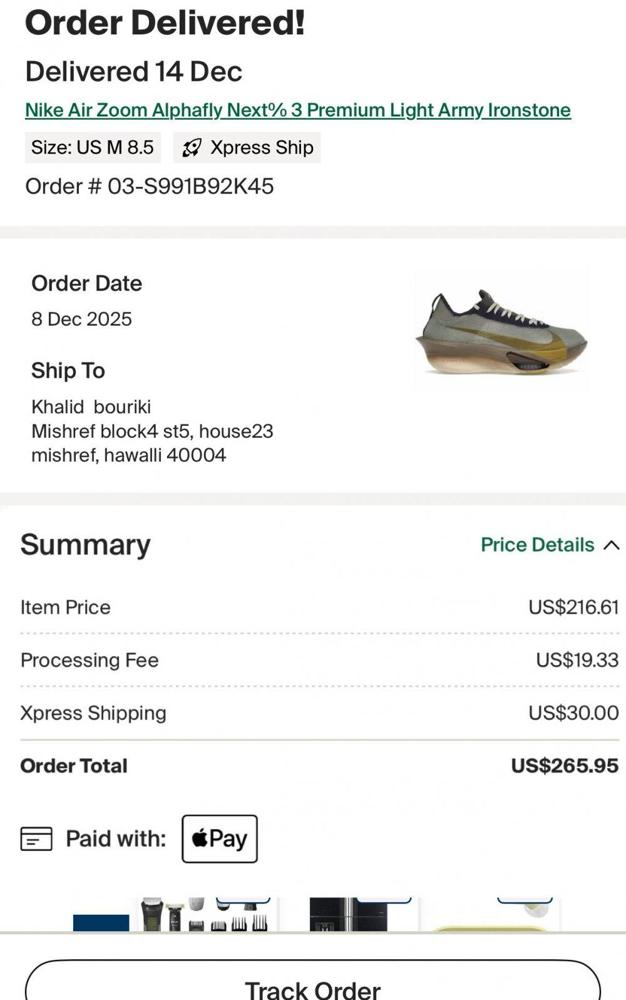Image resolution: width=626 pixels, height=1000 pixels.
Task: Open the grooming trimmer kit thumbnail
Action: [x=205, y=916]
